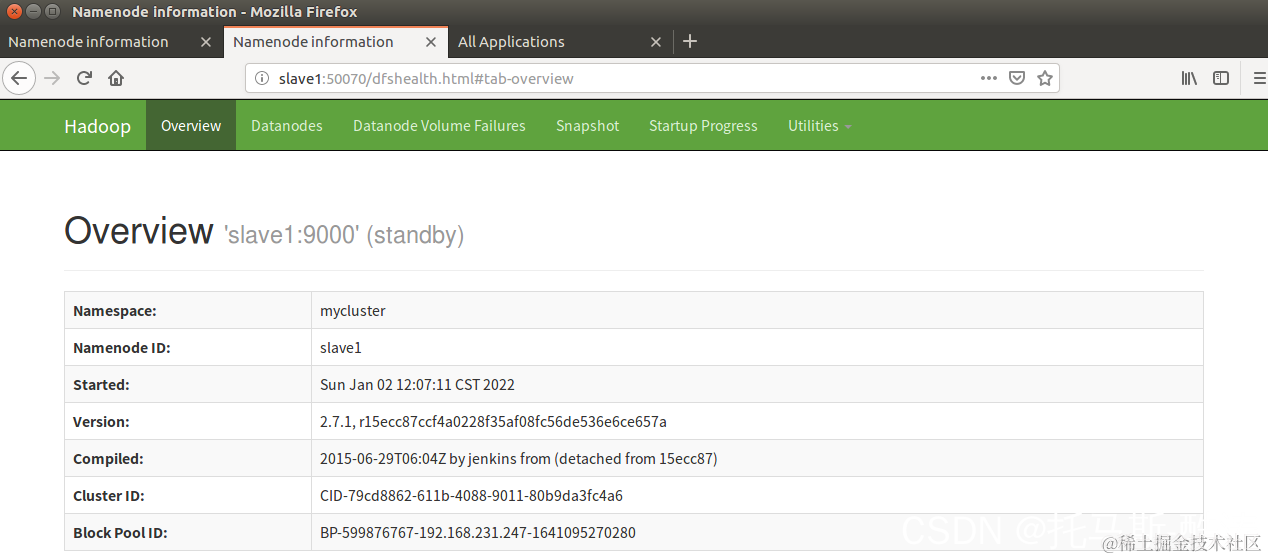Open a new tab with plus button
The image size is (1268, 560).
(x=689, y=41)
